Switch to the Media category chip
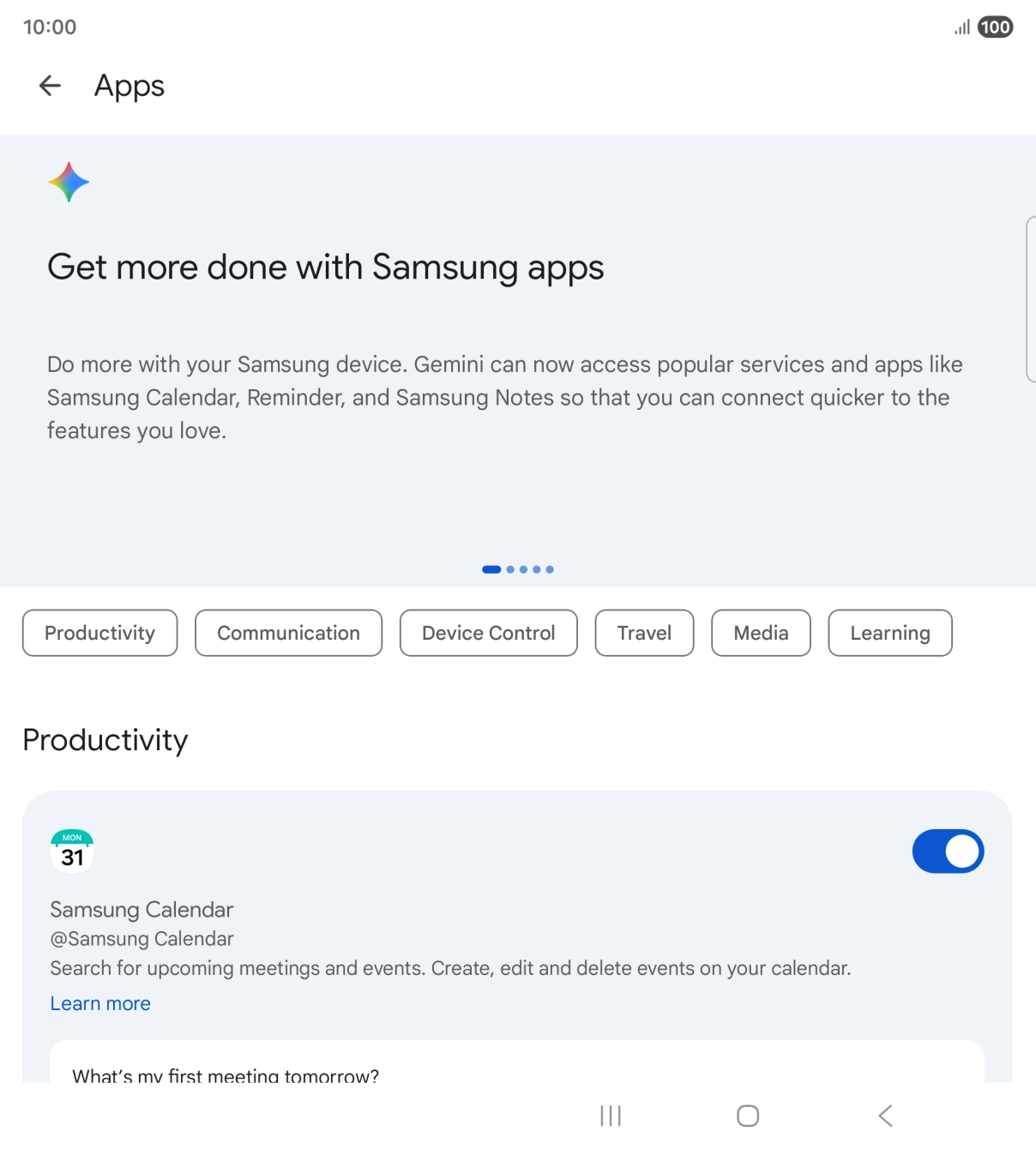This screenshot has height=1149, width=1036. (x=761, y=633)
